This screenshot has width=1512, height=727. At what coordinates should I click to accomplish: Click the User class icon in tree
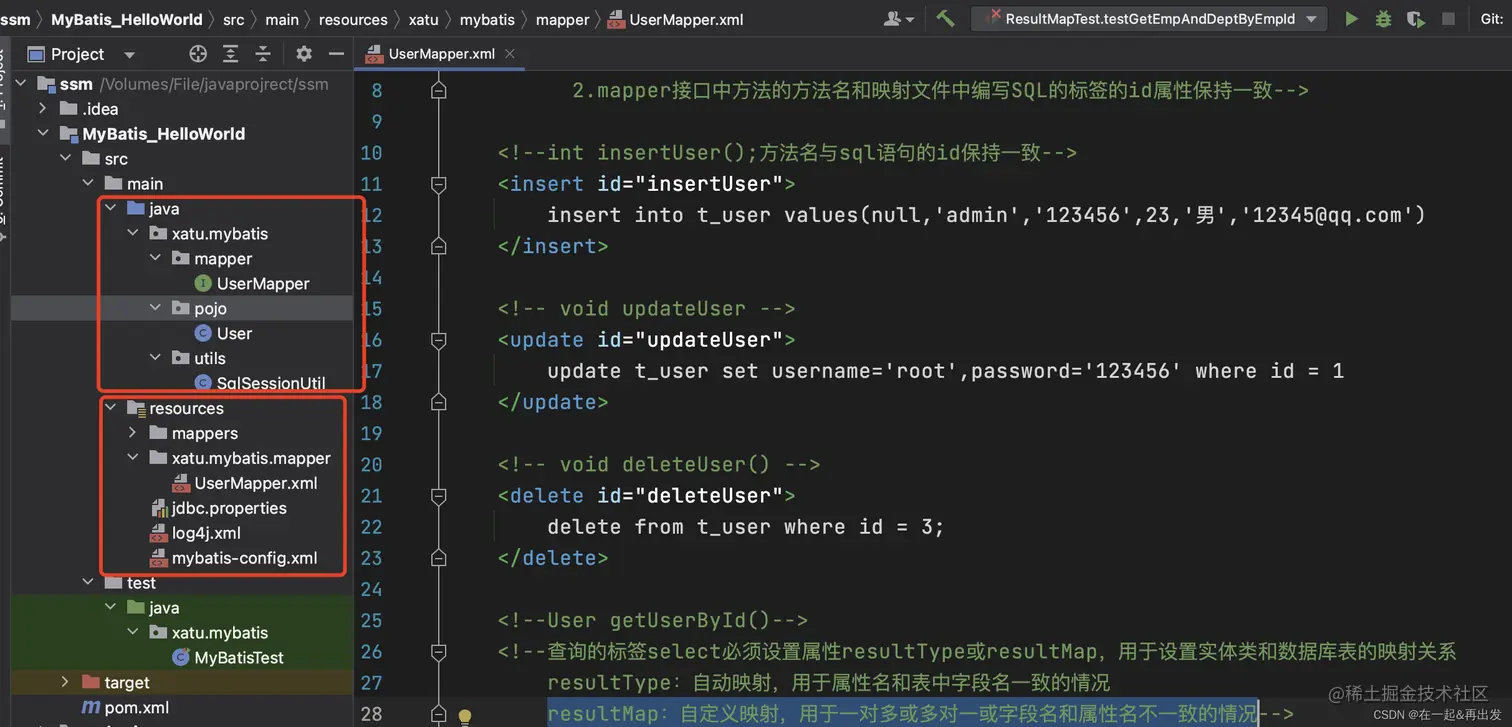pos(203,334)
